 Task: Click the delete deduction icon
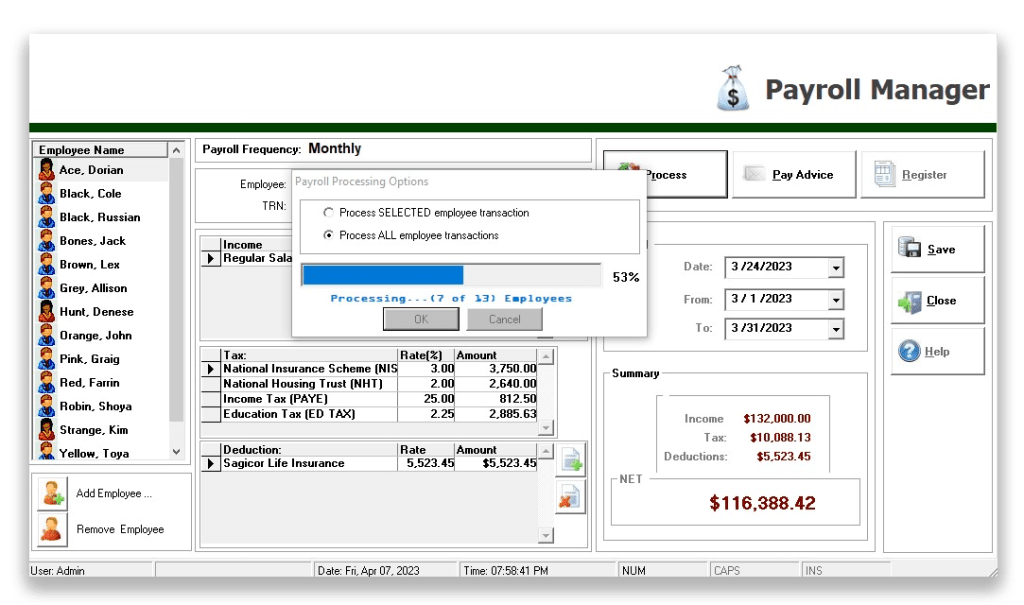click(571, 497)
